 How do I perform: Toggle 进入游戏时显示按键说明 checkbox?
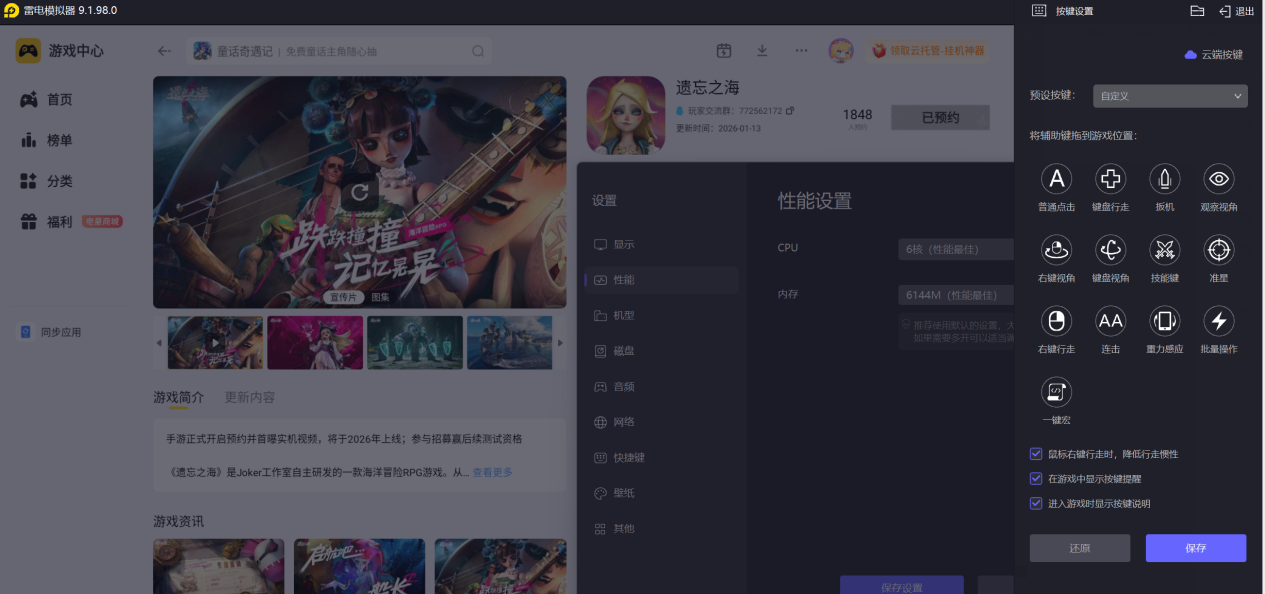pyautogui.click(x=1036, y=503)
